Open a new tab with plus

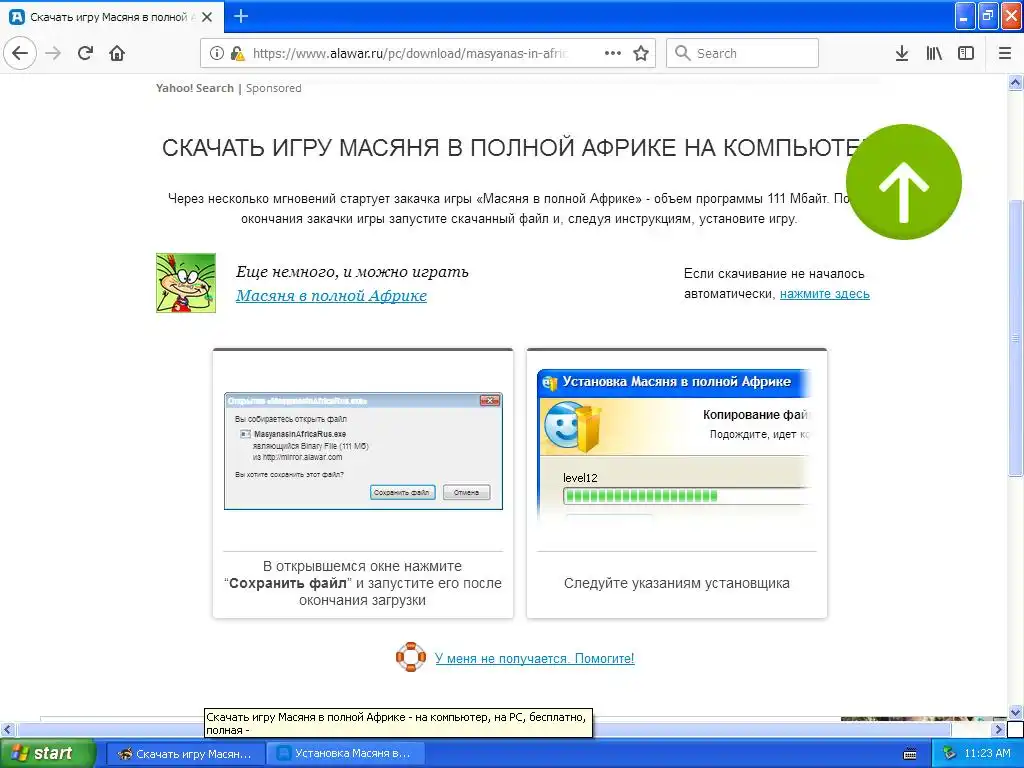pos(241,16)
